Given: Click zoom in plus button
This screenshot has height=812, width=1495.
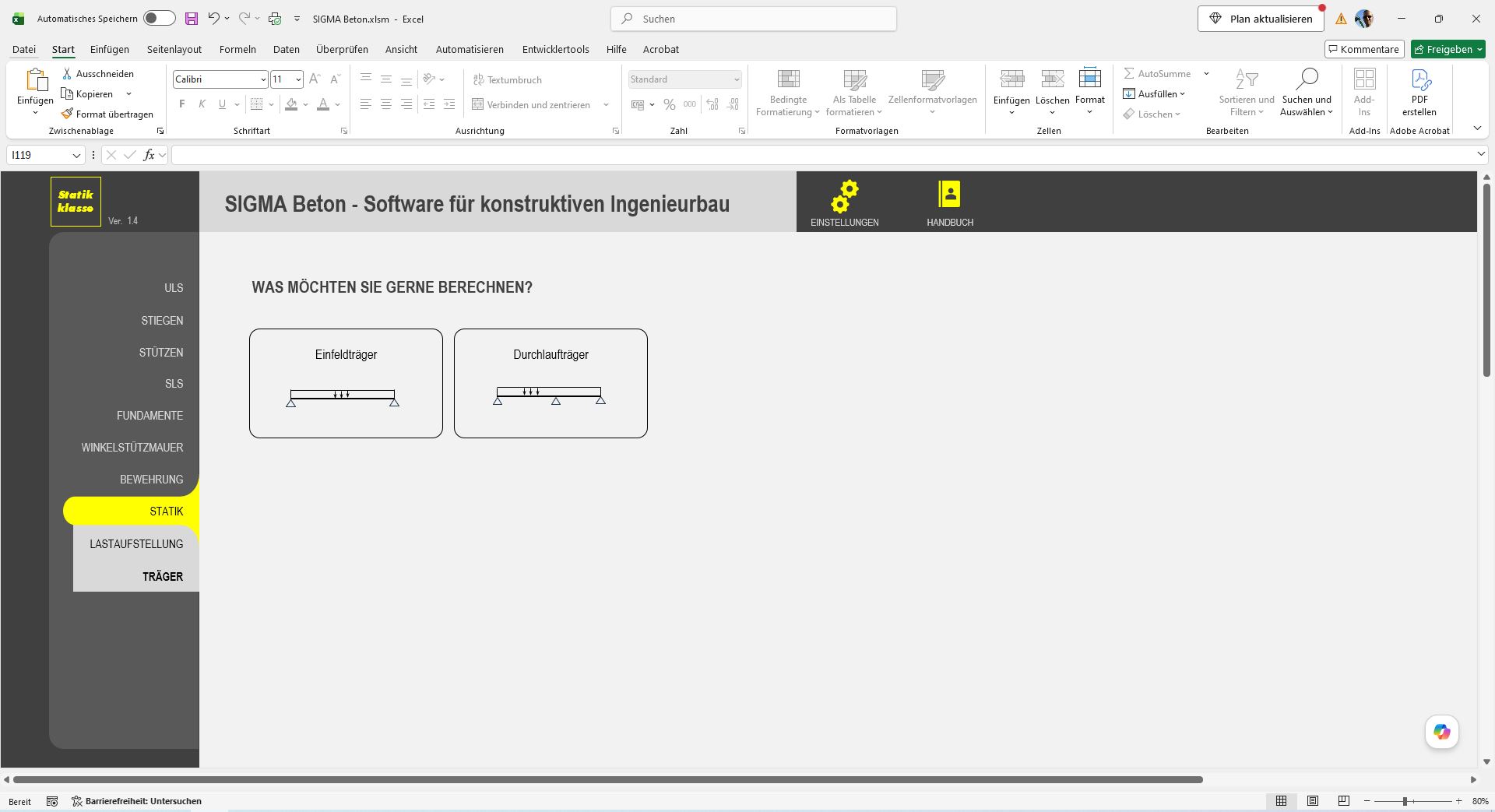Looking at the screenshot, I should point(1458,801).
